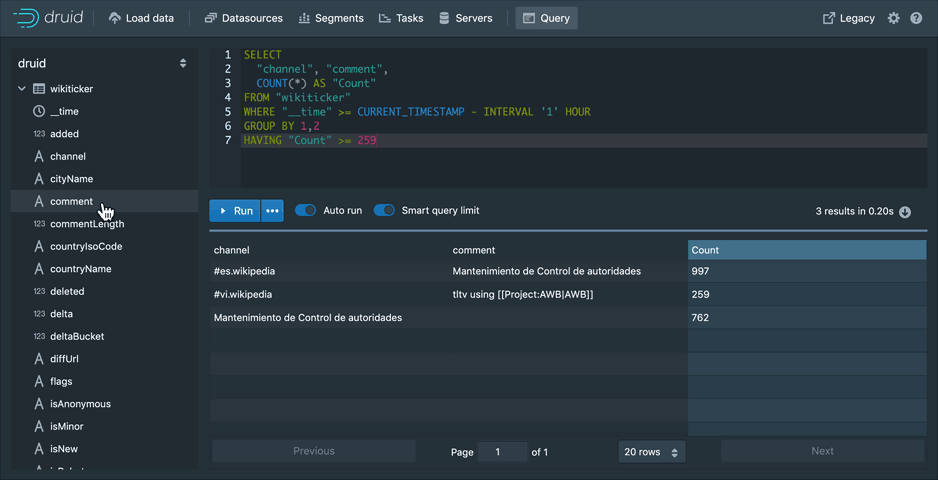Toggle the Auto run switch
The height and width of the screenshot is (480, 938).
305,211
